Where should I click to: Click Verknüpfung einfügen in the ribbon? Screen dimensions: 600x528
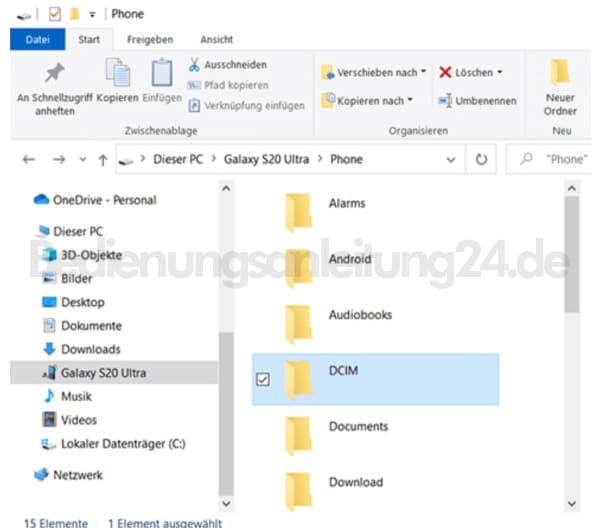[246, 105]
